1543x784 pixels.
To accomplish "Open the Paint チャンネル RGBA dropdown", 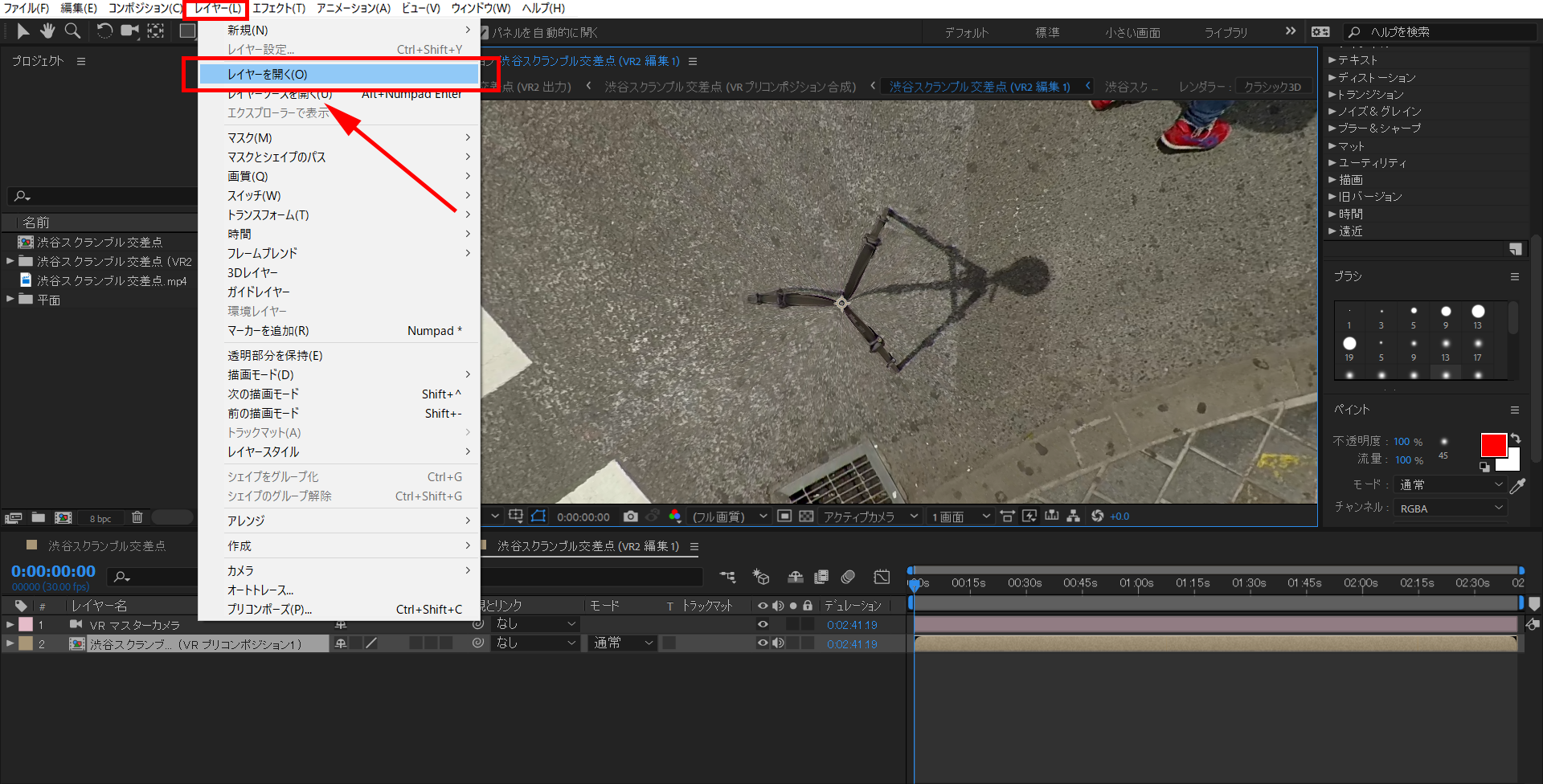I will coord(1451,508).
